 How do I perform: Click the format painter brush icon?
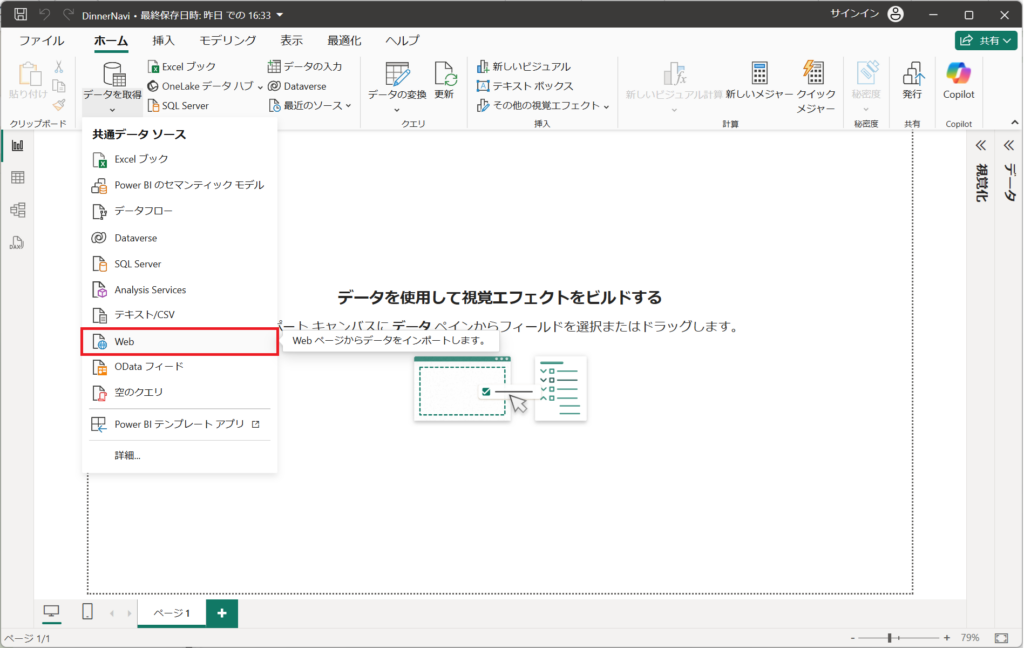[59, 105]
